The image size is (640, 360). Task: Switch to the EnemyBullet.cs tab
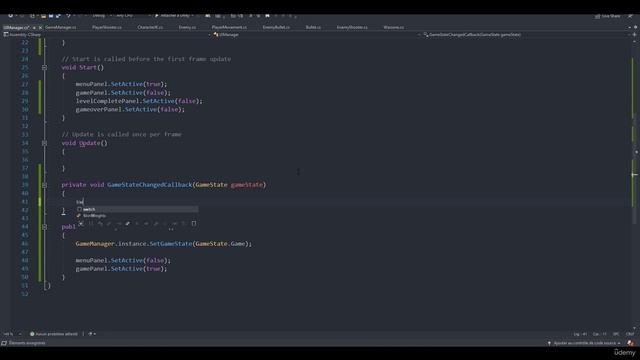pos(276,27)
